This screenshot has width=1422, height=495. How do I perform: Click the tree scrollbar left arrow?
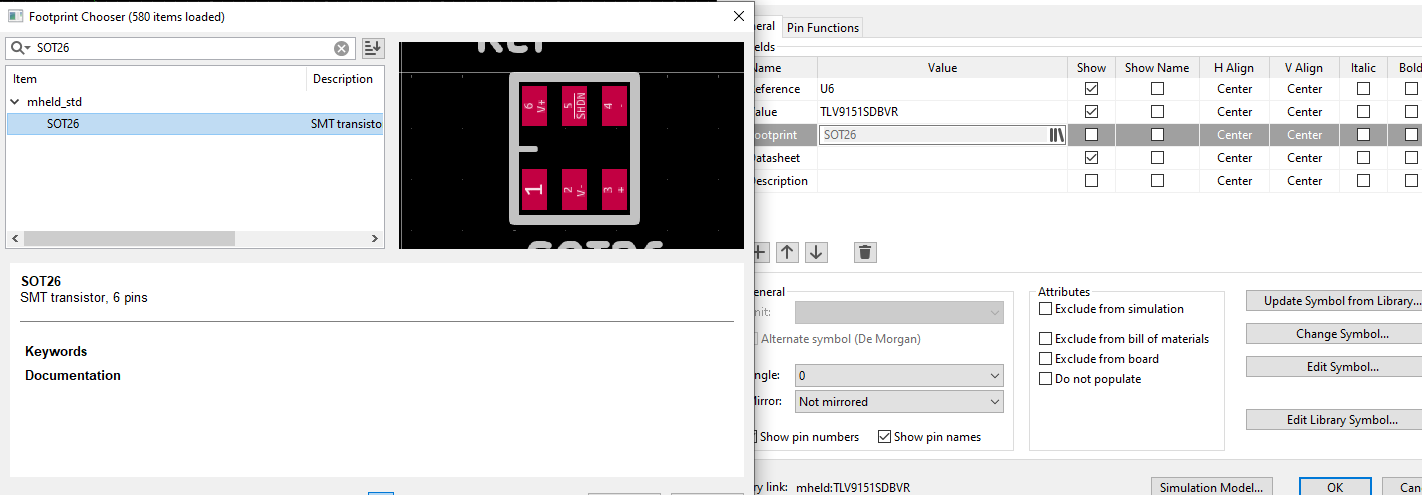coord(15,239)
